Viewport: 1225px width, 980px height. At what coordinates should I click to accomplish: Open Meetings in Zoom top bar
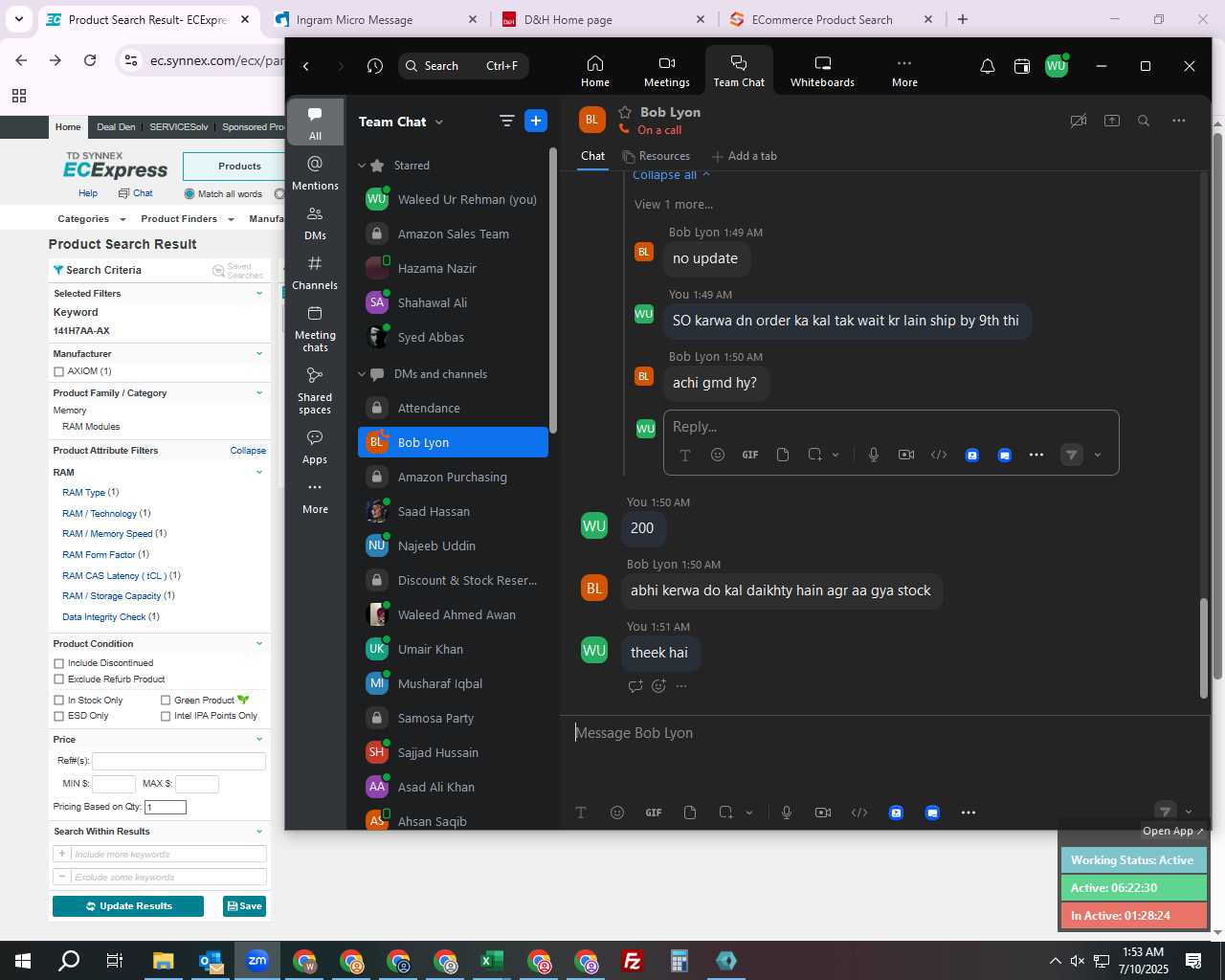[x=666, y=71]
